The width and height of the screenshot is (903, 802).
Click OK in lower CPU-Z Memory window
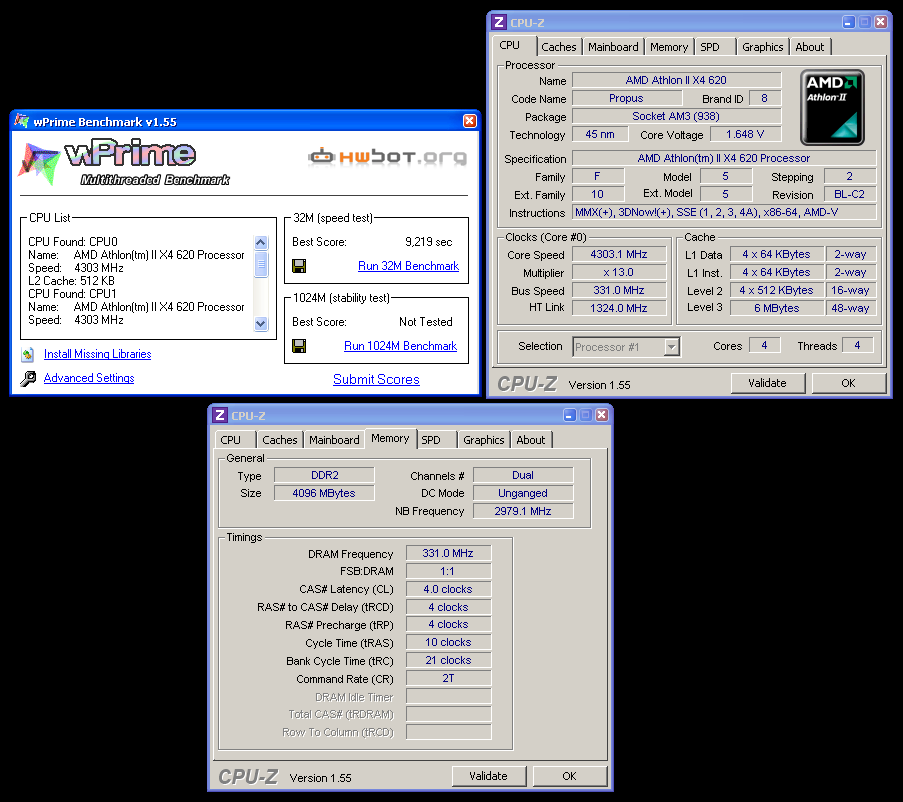pyautogui.click(x=570, y=776)
